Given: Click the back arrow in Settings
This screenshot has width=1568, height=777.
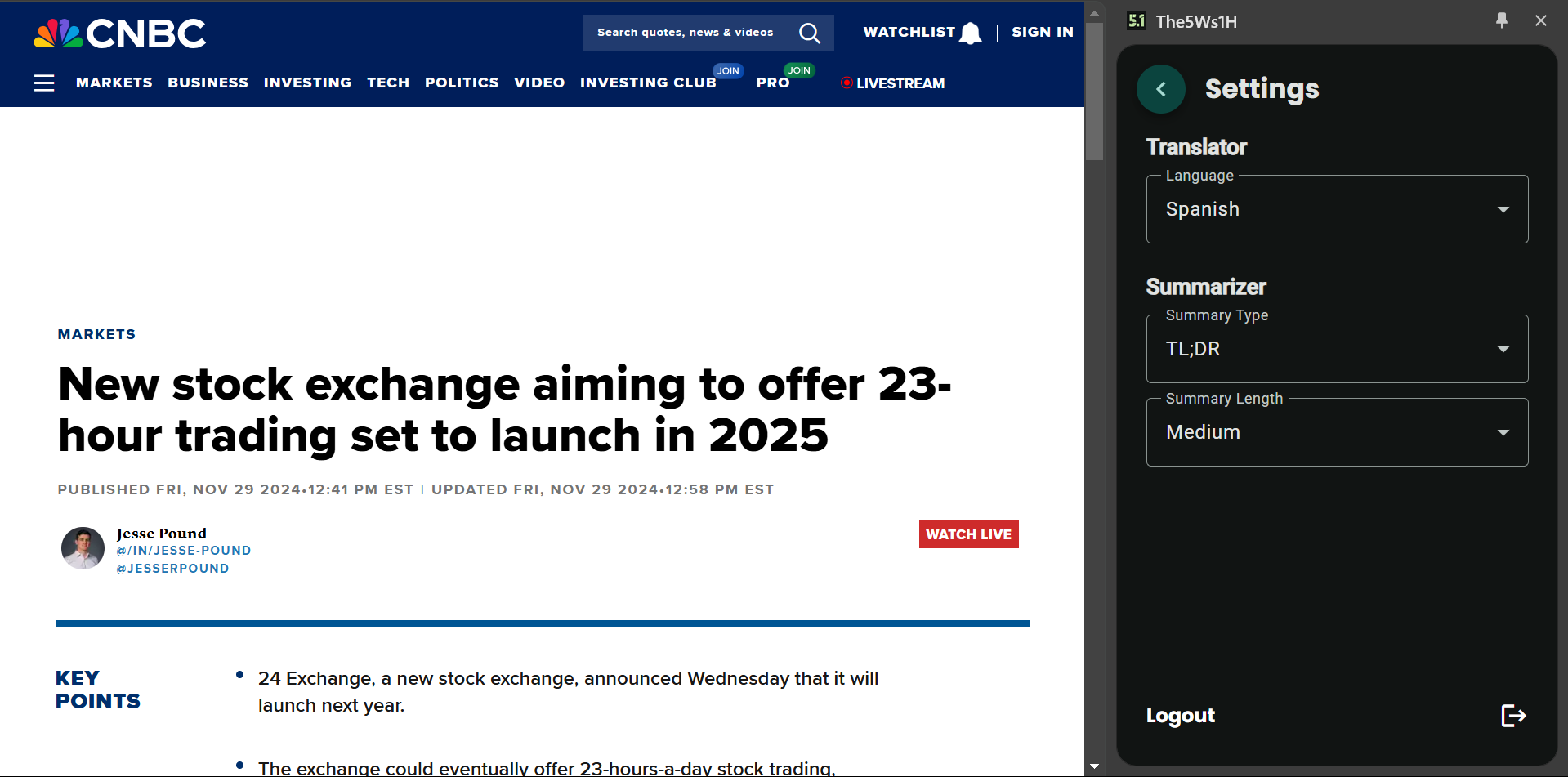Looking at the screenshot, I should 1161,89.
